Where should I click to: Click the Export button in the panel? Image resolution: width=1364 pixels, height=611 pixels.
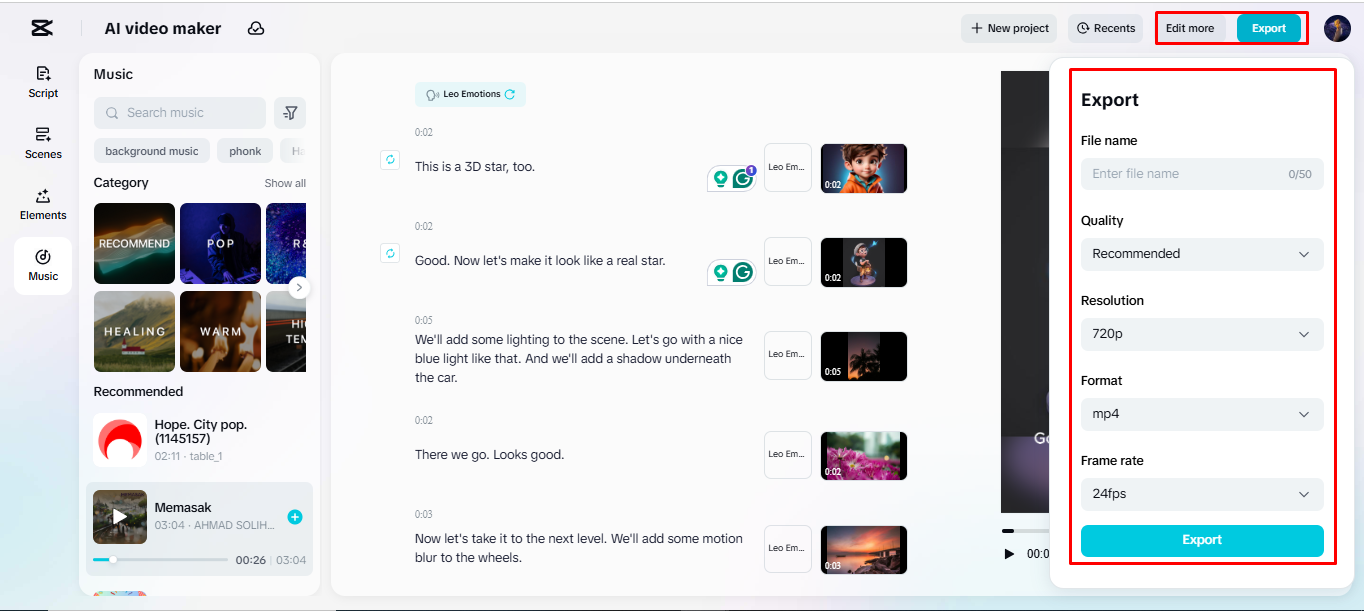click(x=1201, y=540)
